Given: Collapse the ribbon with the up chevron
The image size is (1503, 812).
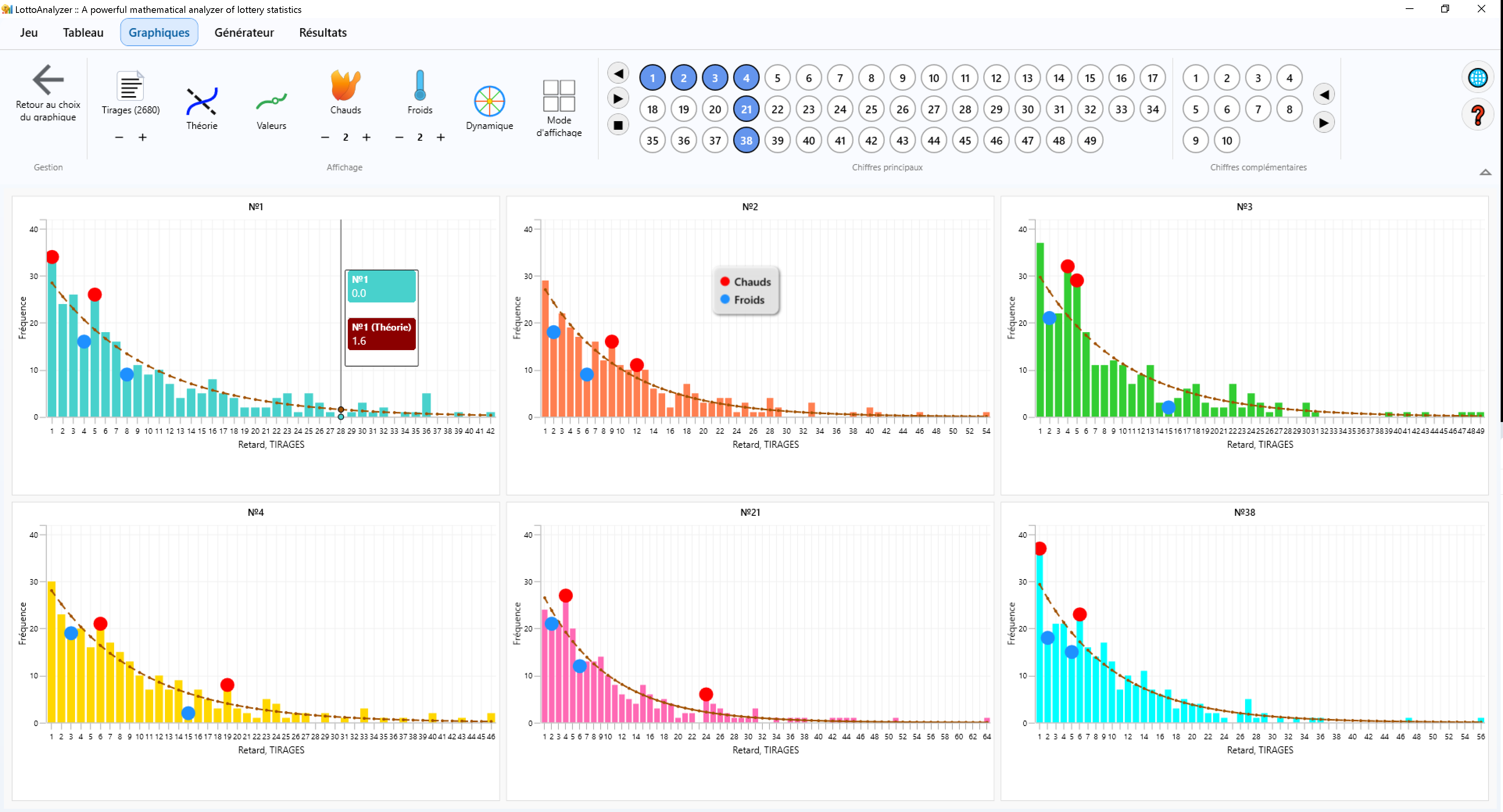Looking at the screenshot, I should pyautogui.click(x=1485, y=172).
